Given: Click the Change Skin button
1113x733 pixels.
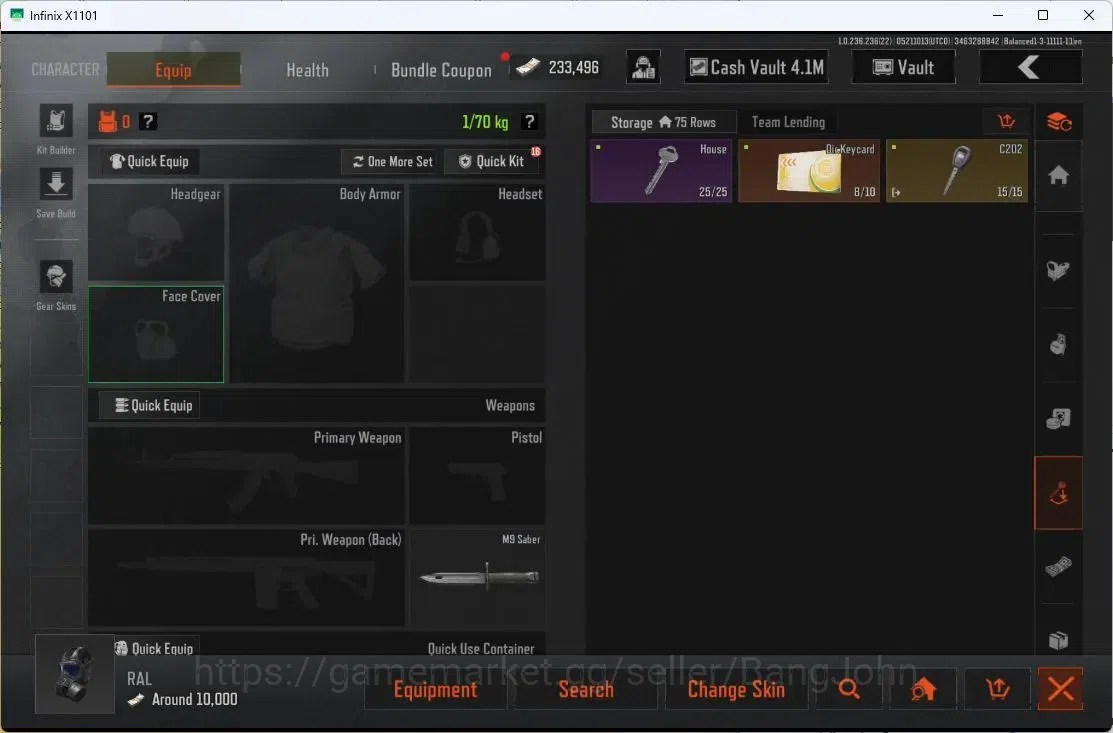Looking at the screenshot, I should tap(736, 689).
